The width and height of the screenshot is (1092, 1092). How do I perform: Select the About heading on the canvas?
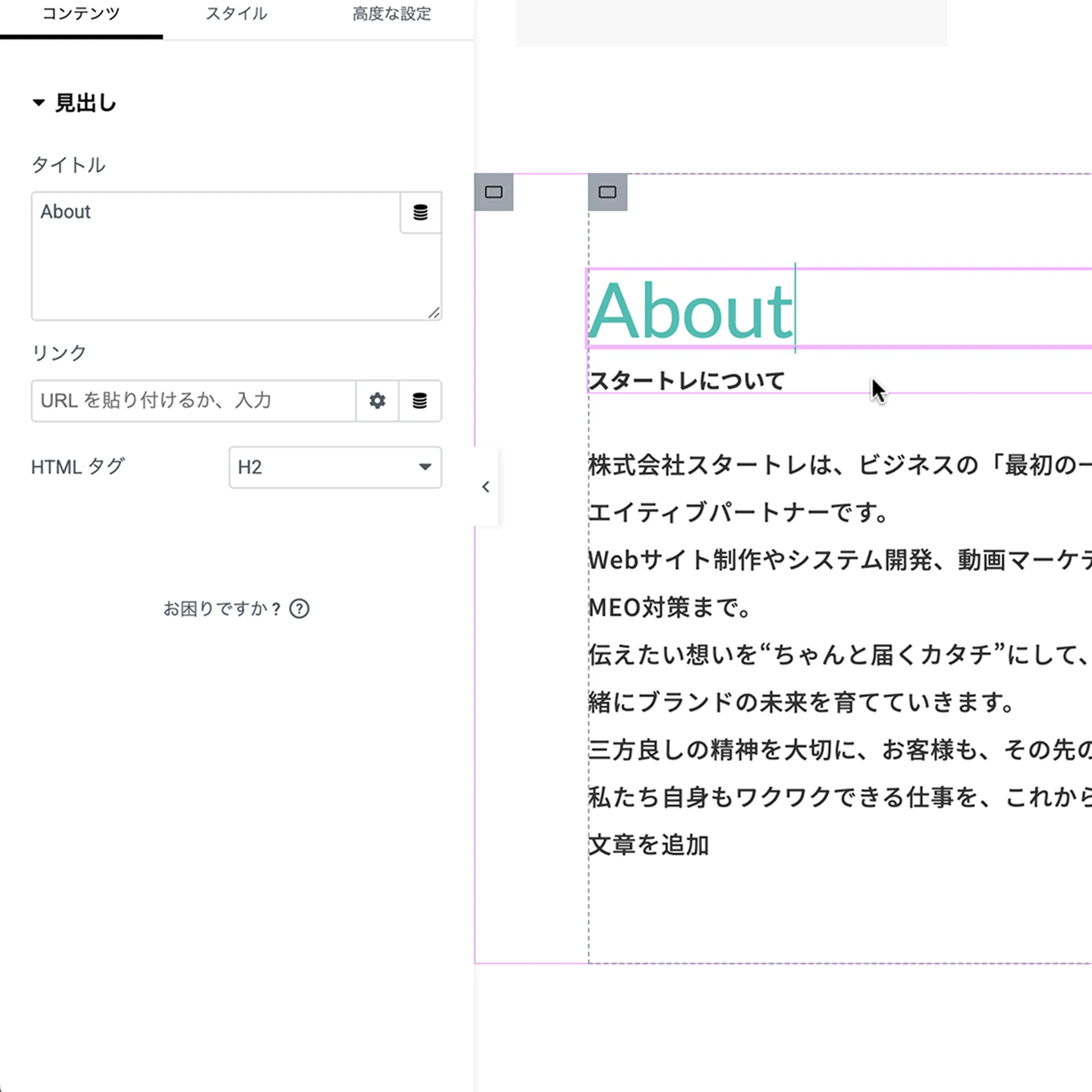click(x=690, y=310)
